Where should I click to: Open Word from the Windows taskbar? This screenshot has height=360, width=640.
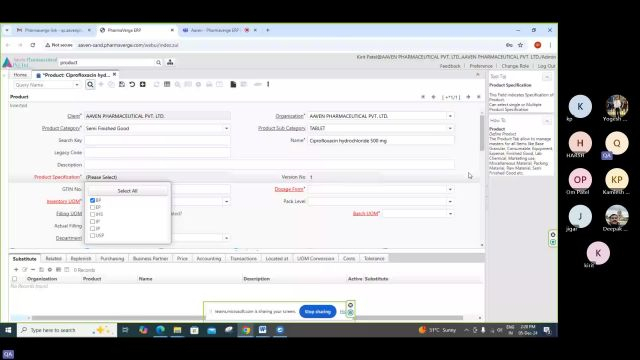point(262,330)
